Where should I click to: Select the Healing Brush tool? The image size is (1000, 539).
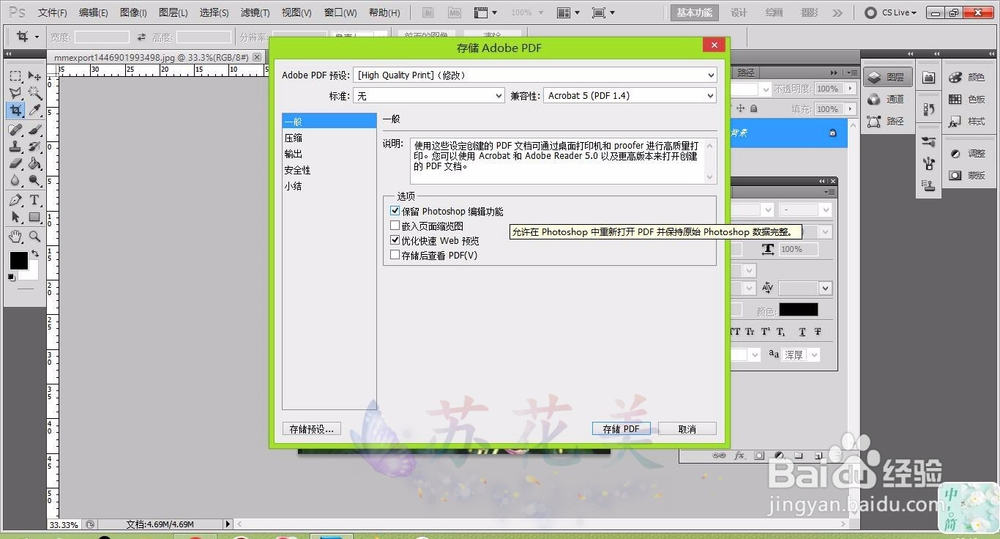16,130
